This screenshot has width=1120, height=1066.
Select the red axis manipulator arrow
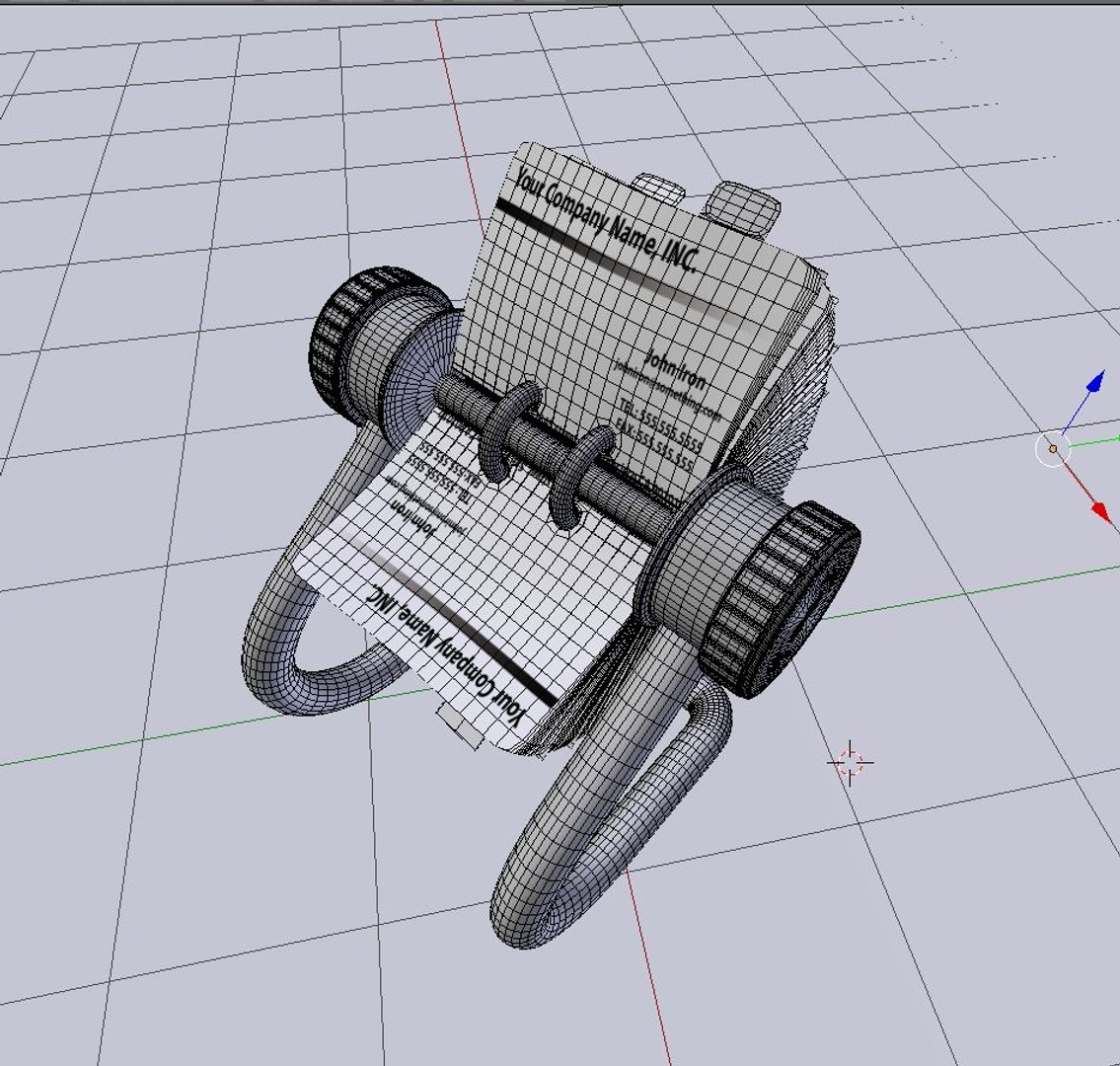click(1100, 510)
